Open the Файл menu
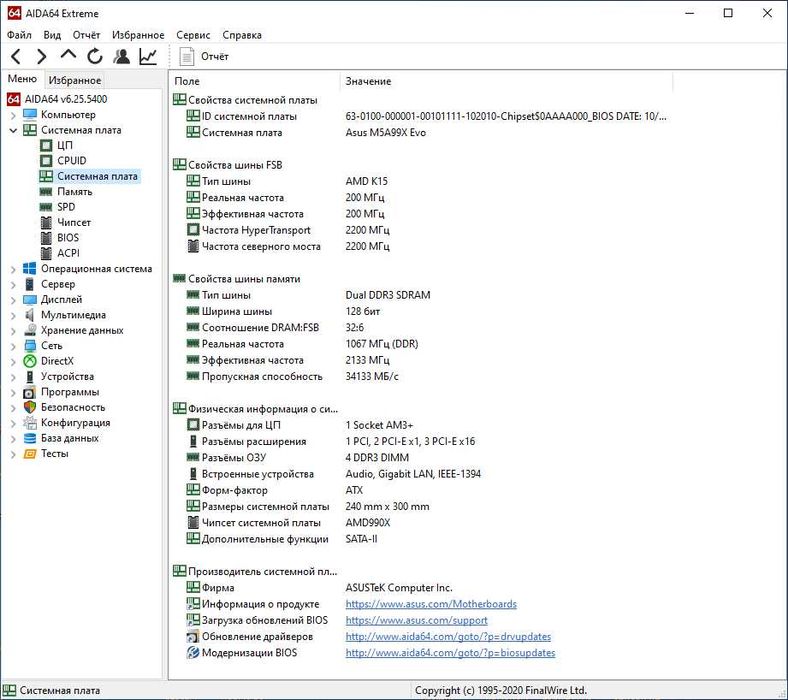This screenshot has height=700, width=788. point(19,35)
